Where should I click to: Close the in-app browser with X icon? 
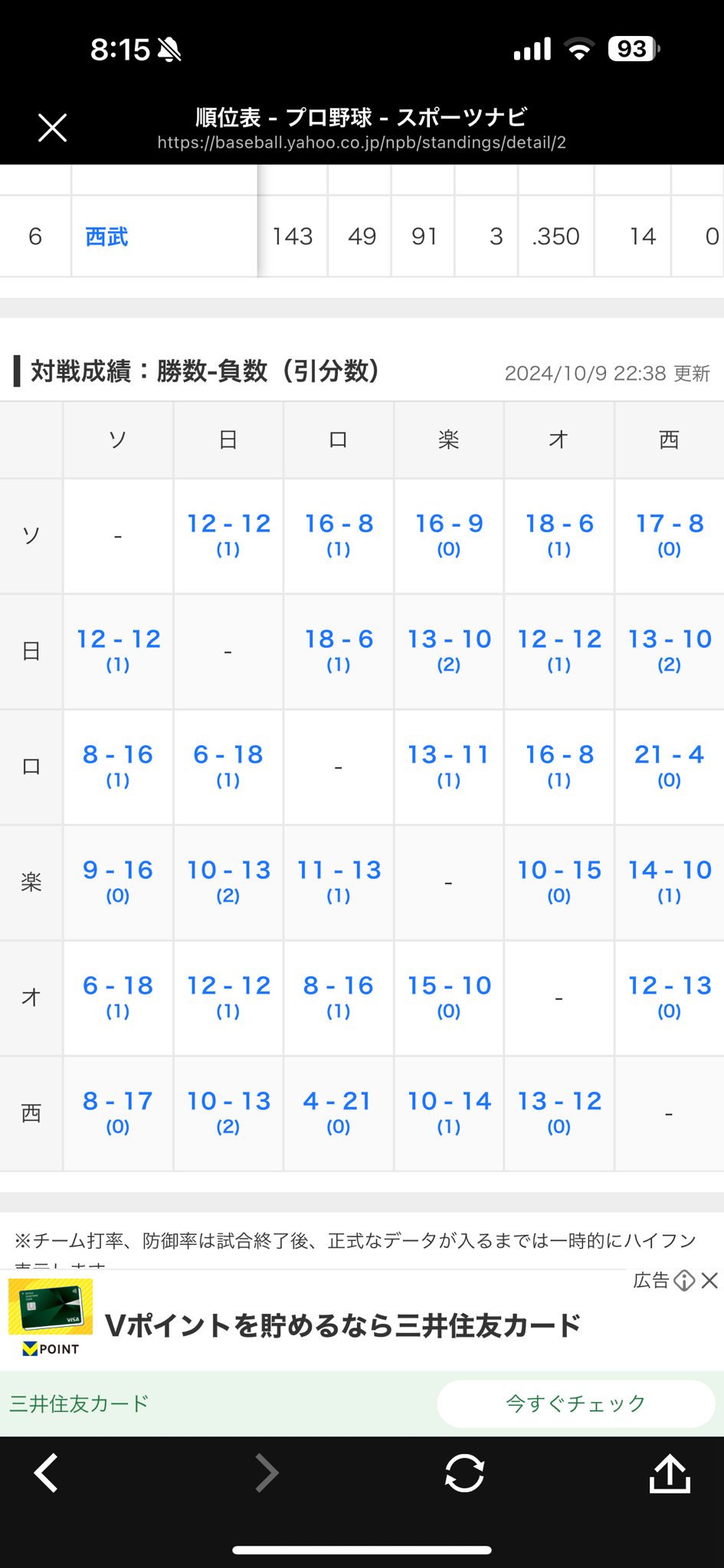pos(52,128)
